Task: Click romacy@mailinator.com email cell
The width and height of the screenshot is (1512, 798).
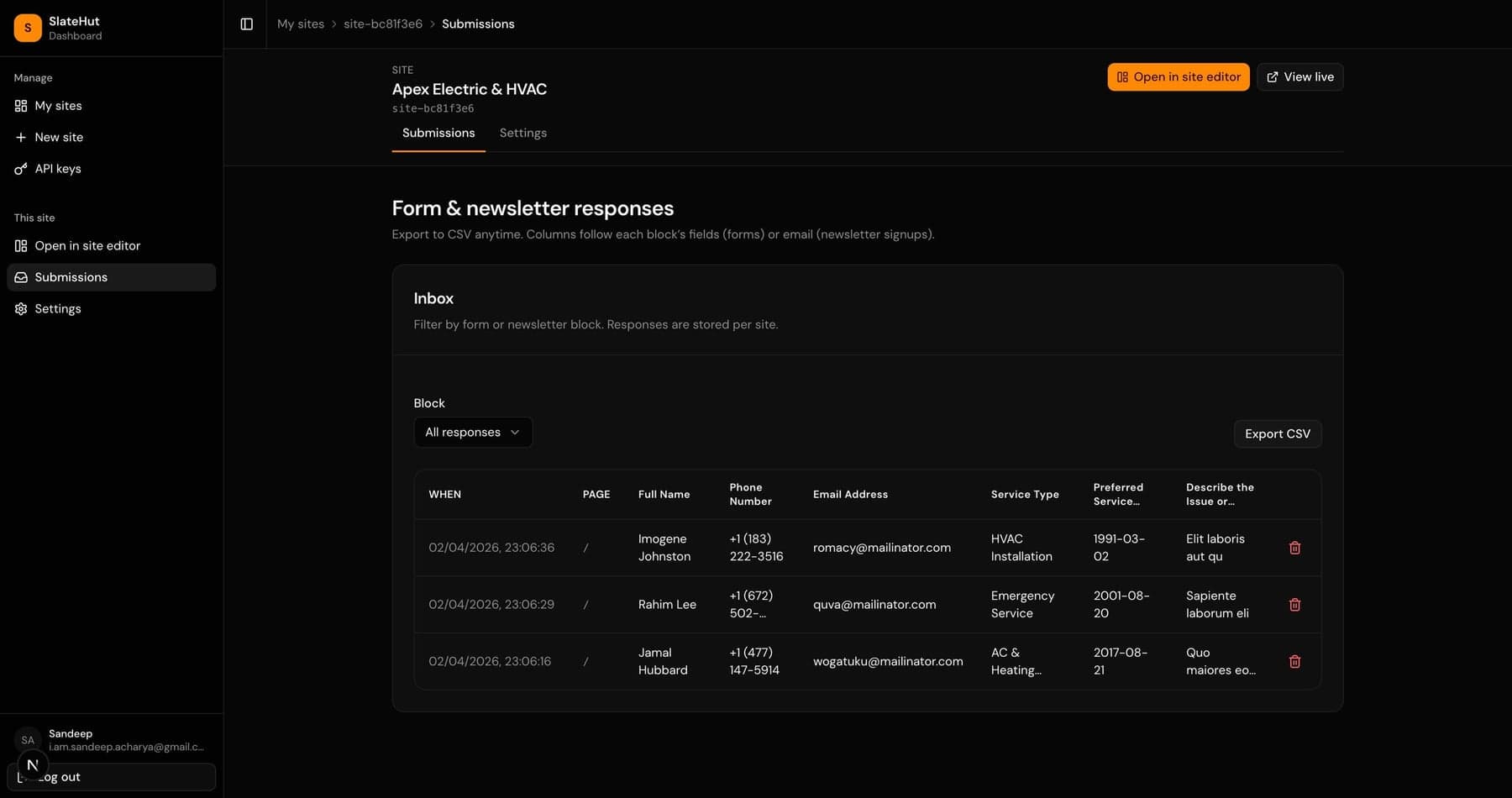Action: click(x=882, y=548)
